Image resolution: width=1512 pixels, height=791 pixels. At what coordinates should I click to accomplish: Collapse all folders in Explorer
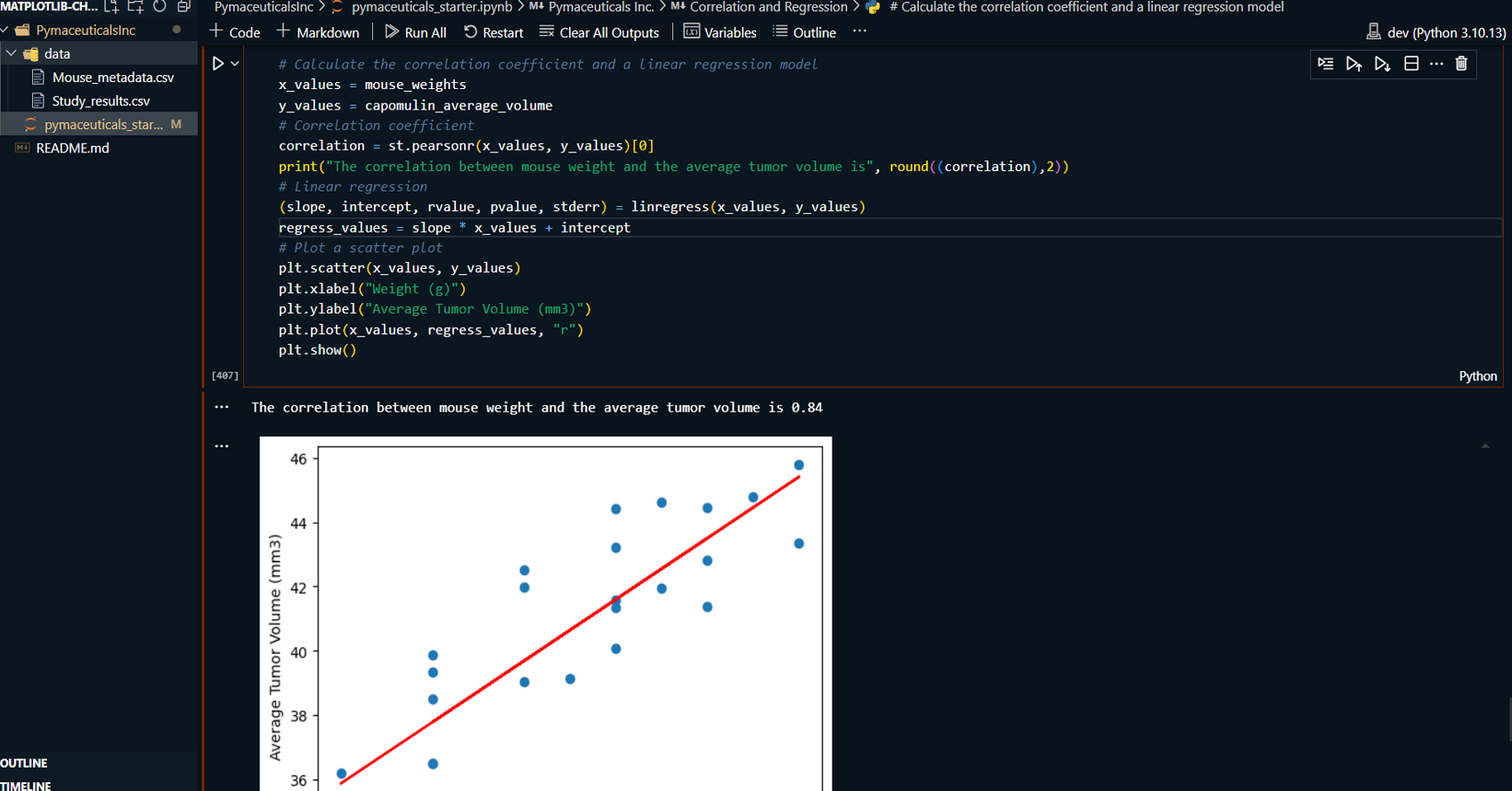[183, 7]
